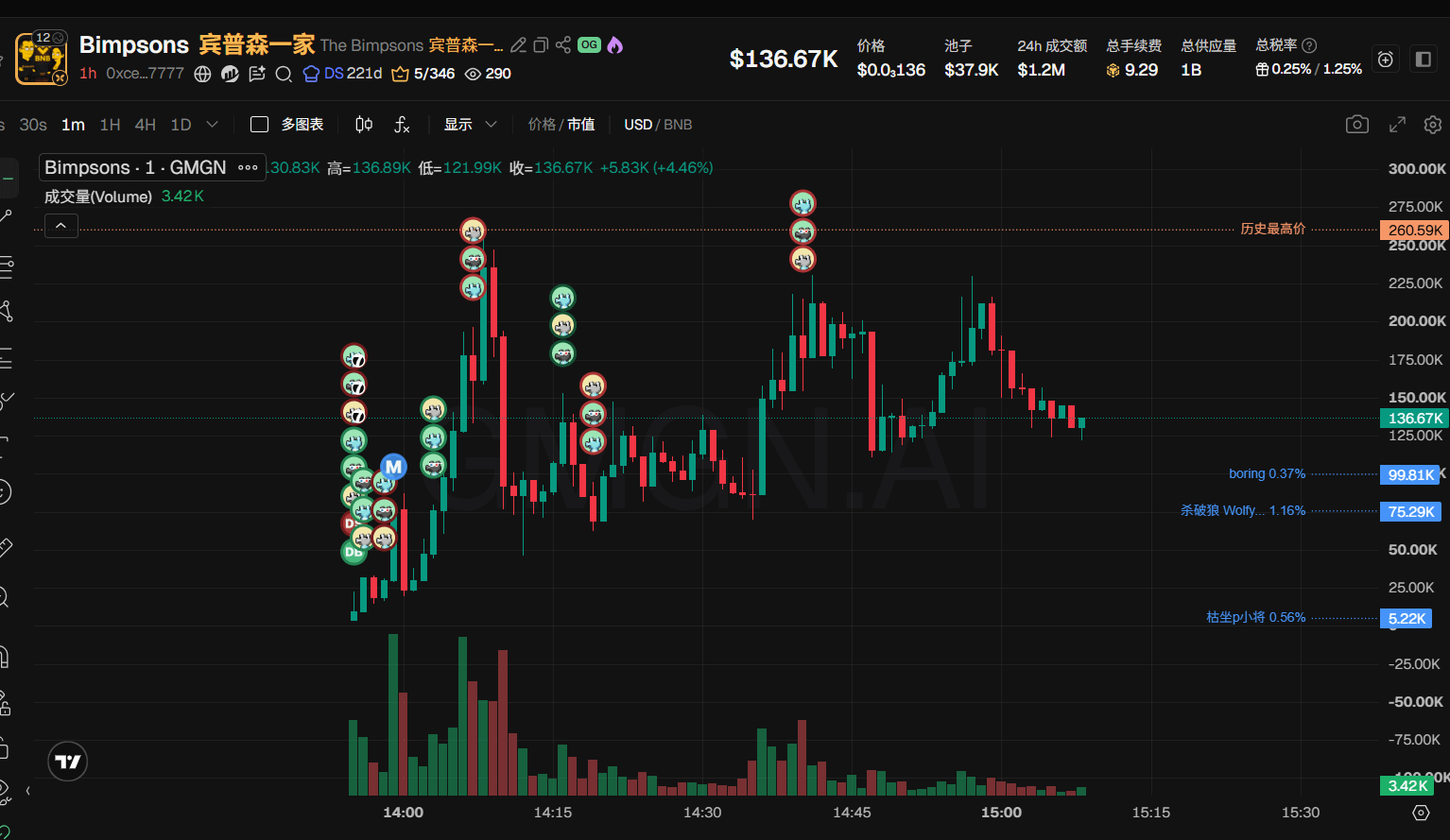Click the orange 260.59K price tag
Image resolution: width=1450 pixels, height=840 pixels.
tap(1415, 230)
